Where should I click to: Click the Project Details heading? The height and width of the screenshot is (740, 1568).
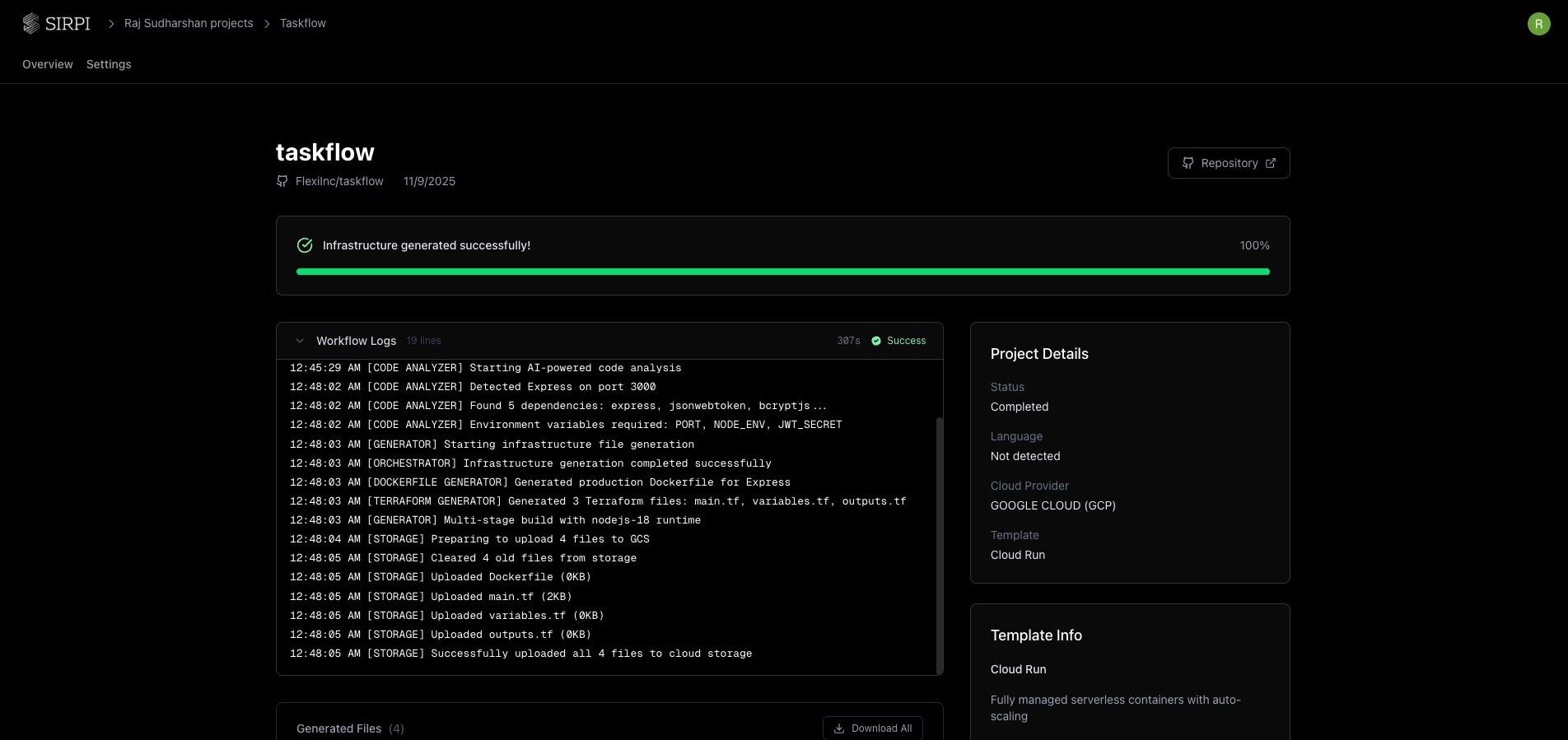1039,354
